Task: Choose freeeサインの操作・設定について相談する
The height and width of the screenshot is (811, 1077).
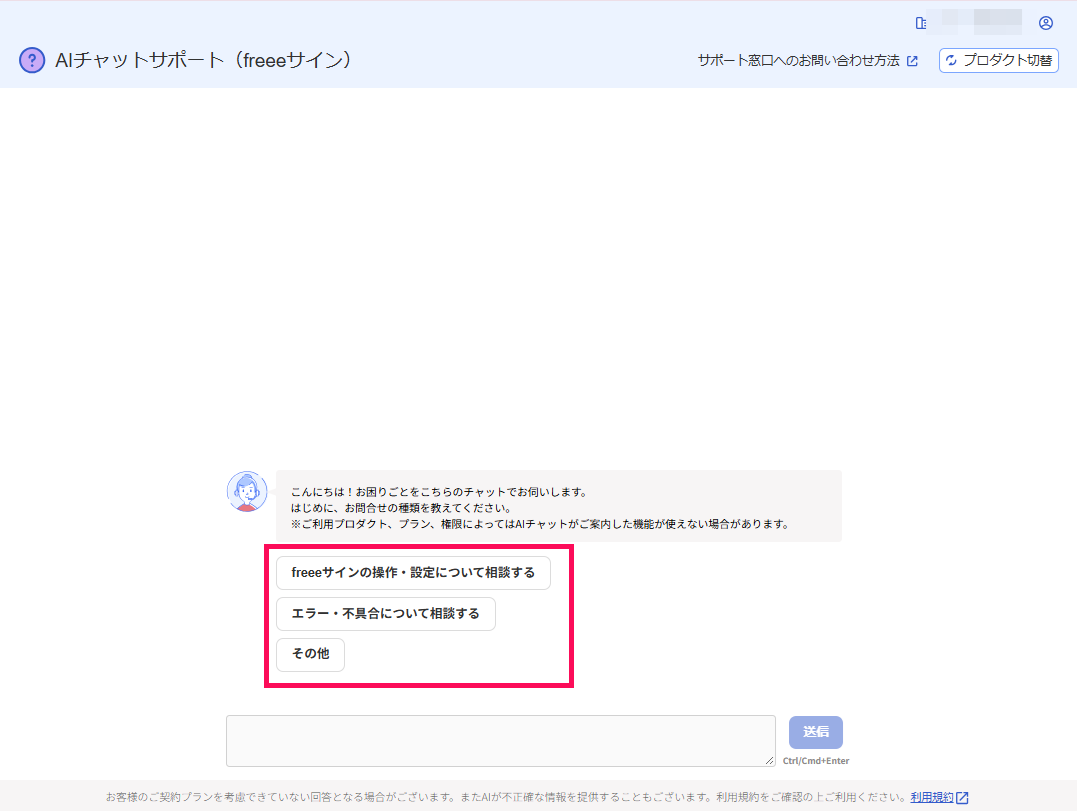Action: [413, 573]
